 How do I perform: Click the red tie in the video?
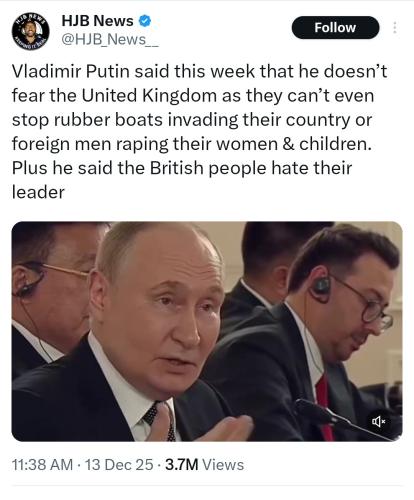click(324, 405)
